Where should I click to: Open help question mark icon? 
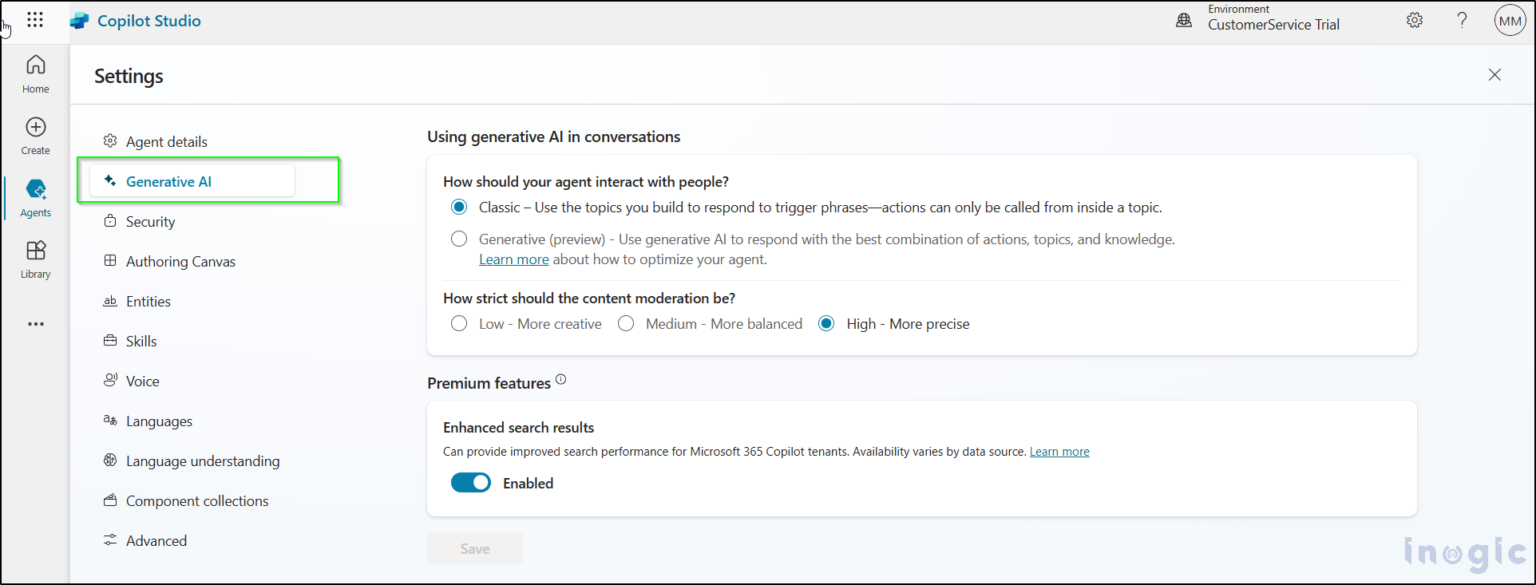(x=1462, y=20)
